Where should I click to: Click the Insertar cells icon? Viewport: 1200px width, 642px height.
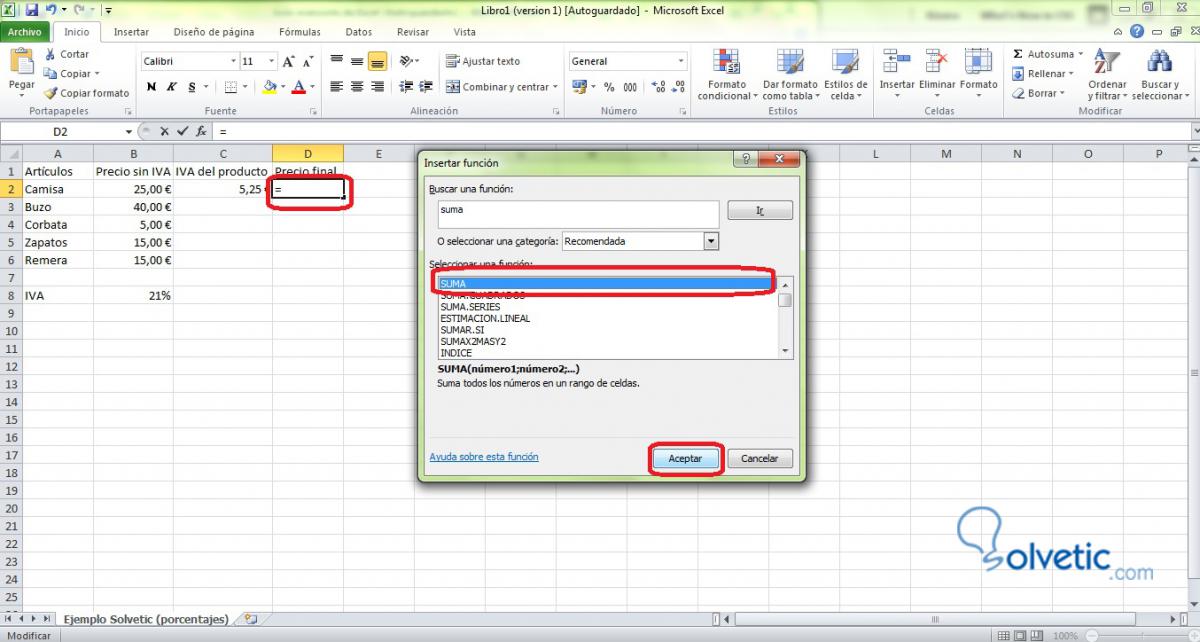pyautogui.click(x=897, y=62)
